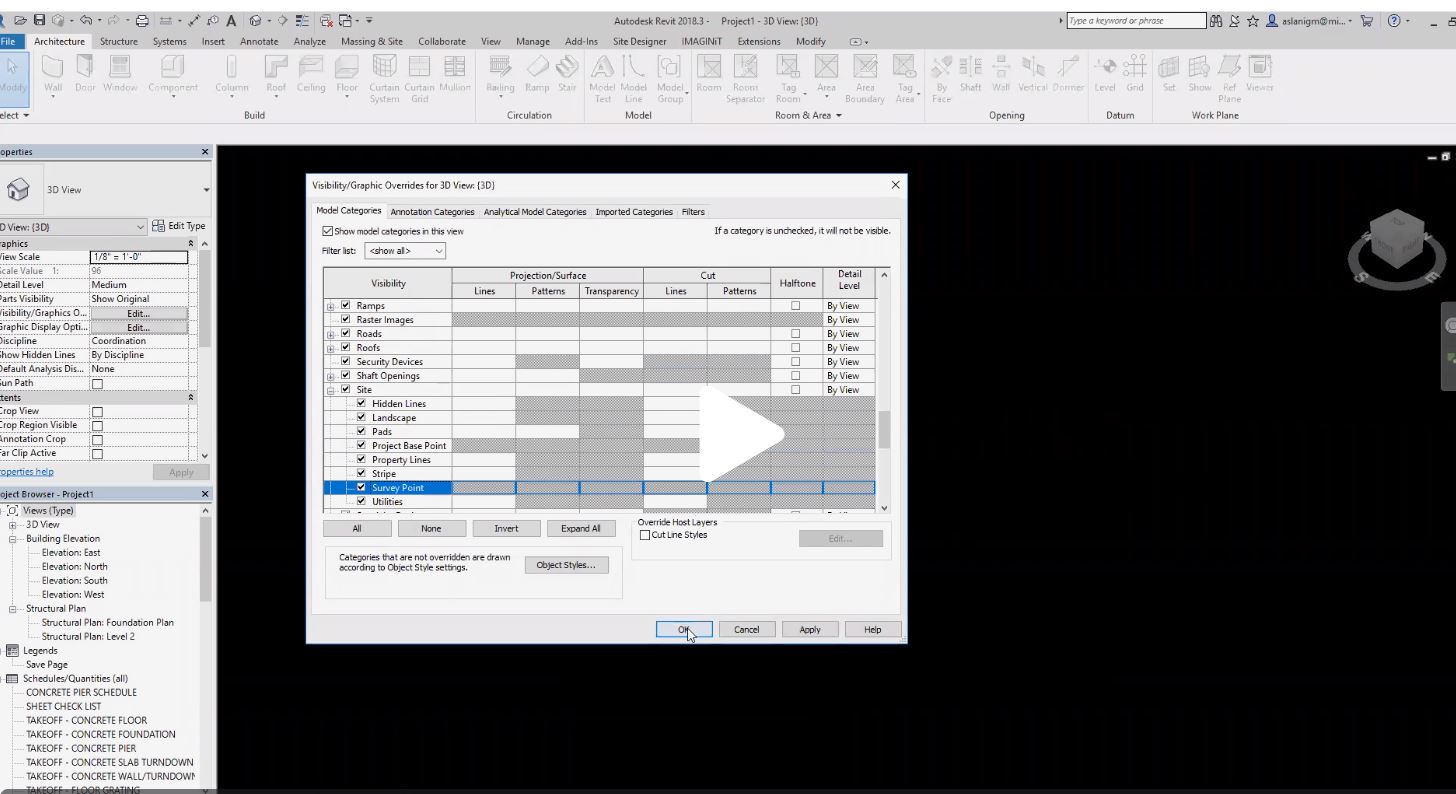Click the Survey Point projection pattern override cell
Viewport: 1456px width, 794px height.
[x=548, y=487]
